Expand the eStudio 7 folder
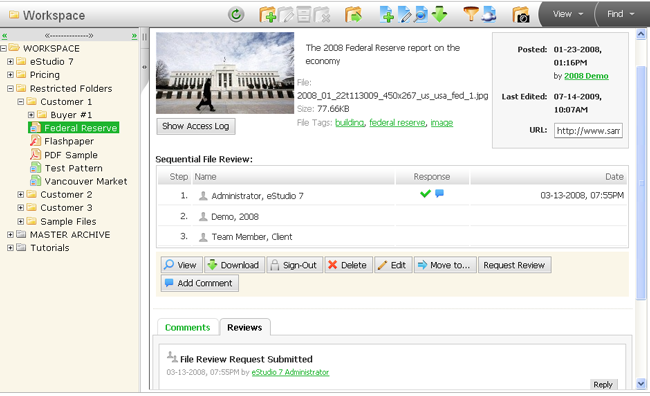The width and height of the screenshot is (650, 396). [x=10, y=62]
